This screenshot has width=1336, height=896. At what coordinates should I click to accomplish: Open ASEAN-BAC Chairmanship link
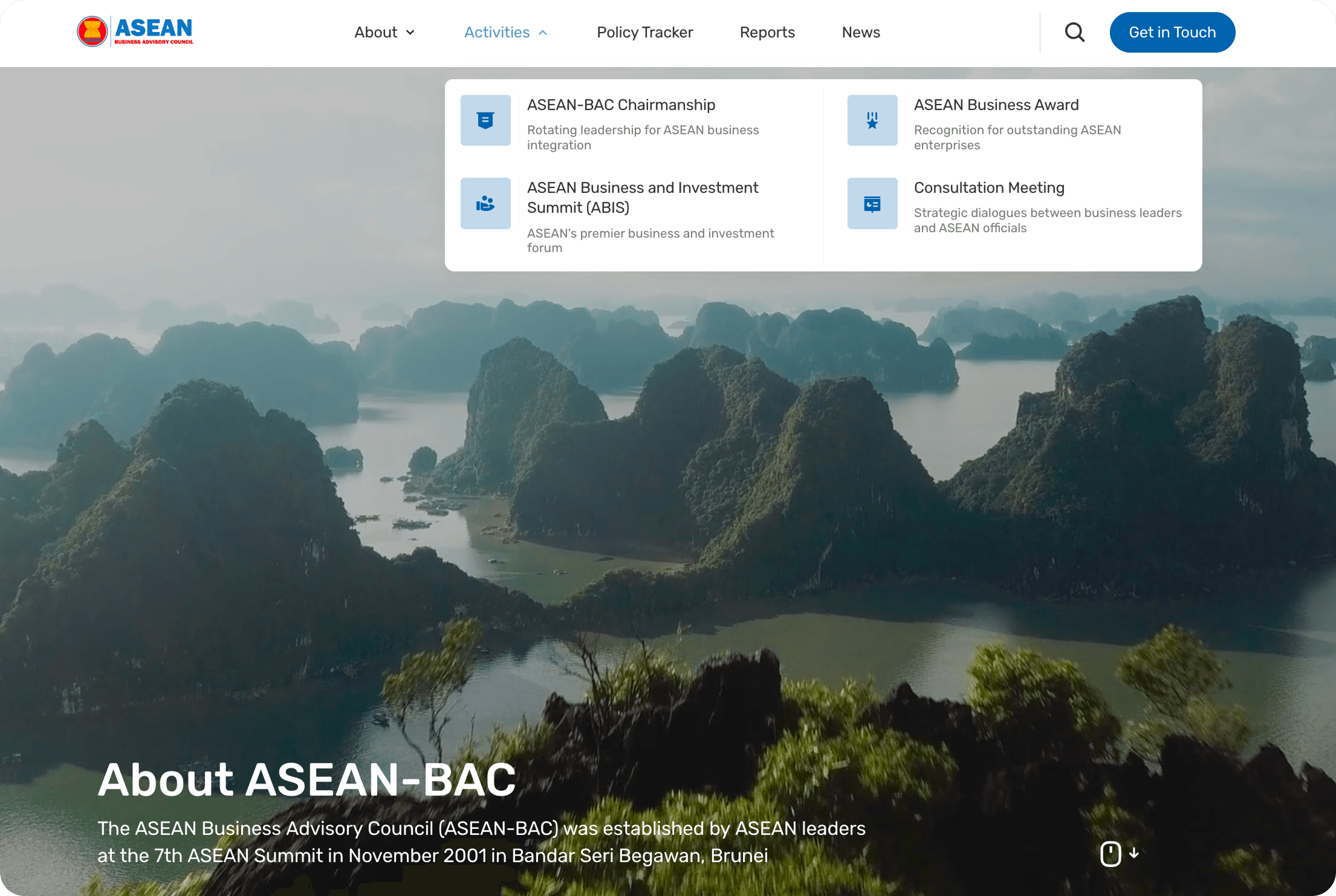pos(621,105)
